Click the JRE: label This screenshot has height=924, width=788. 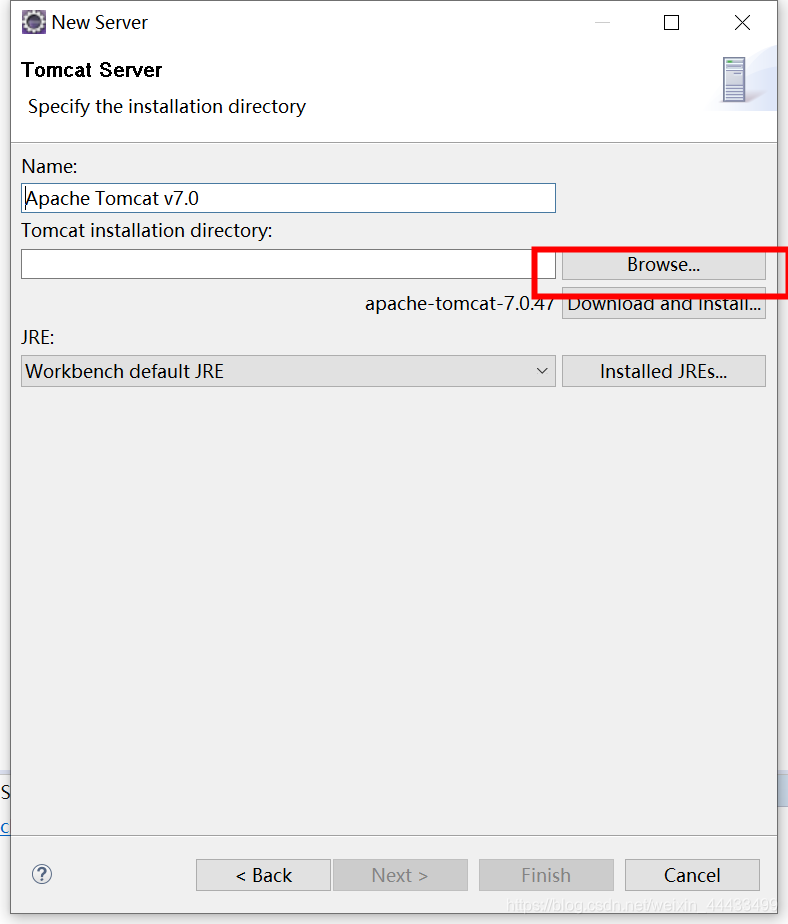pyautogui.click(x=38, y=338)
